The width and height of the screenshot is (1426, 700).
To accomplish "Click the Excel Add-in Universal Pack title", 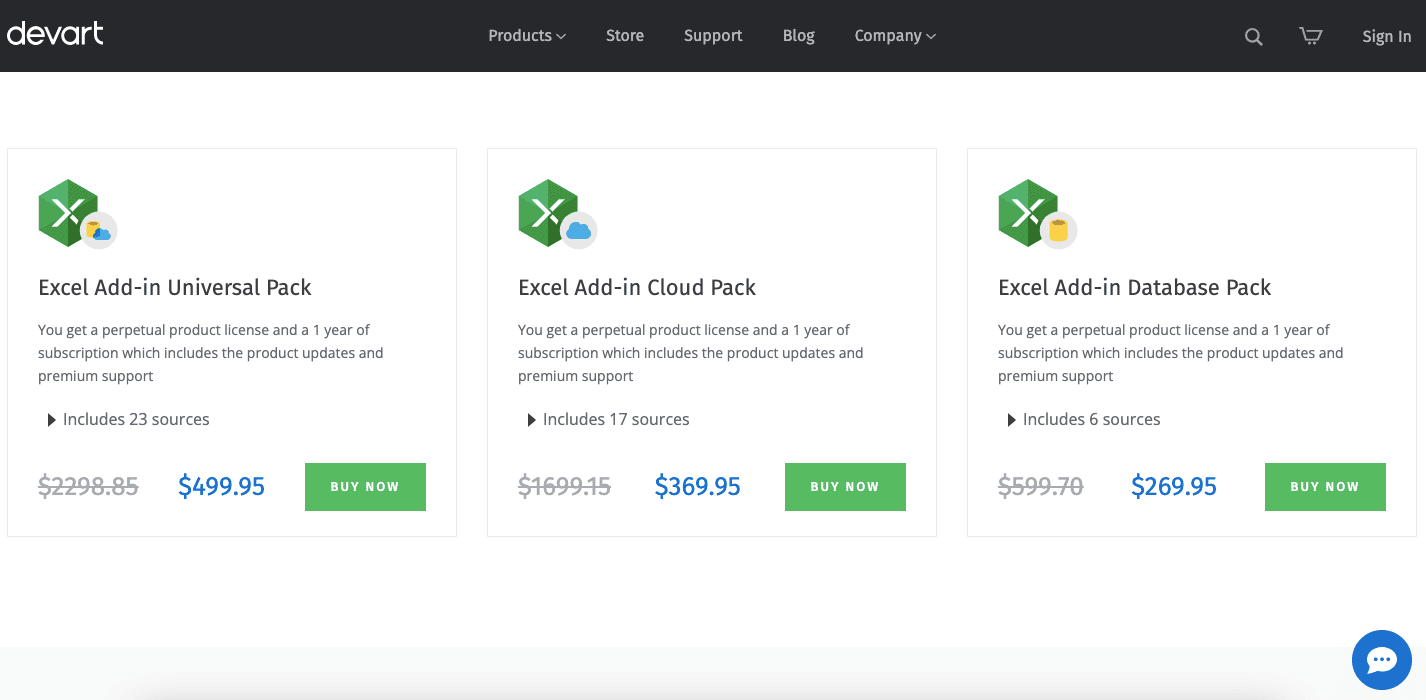I will coord(175,288).
